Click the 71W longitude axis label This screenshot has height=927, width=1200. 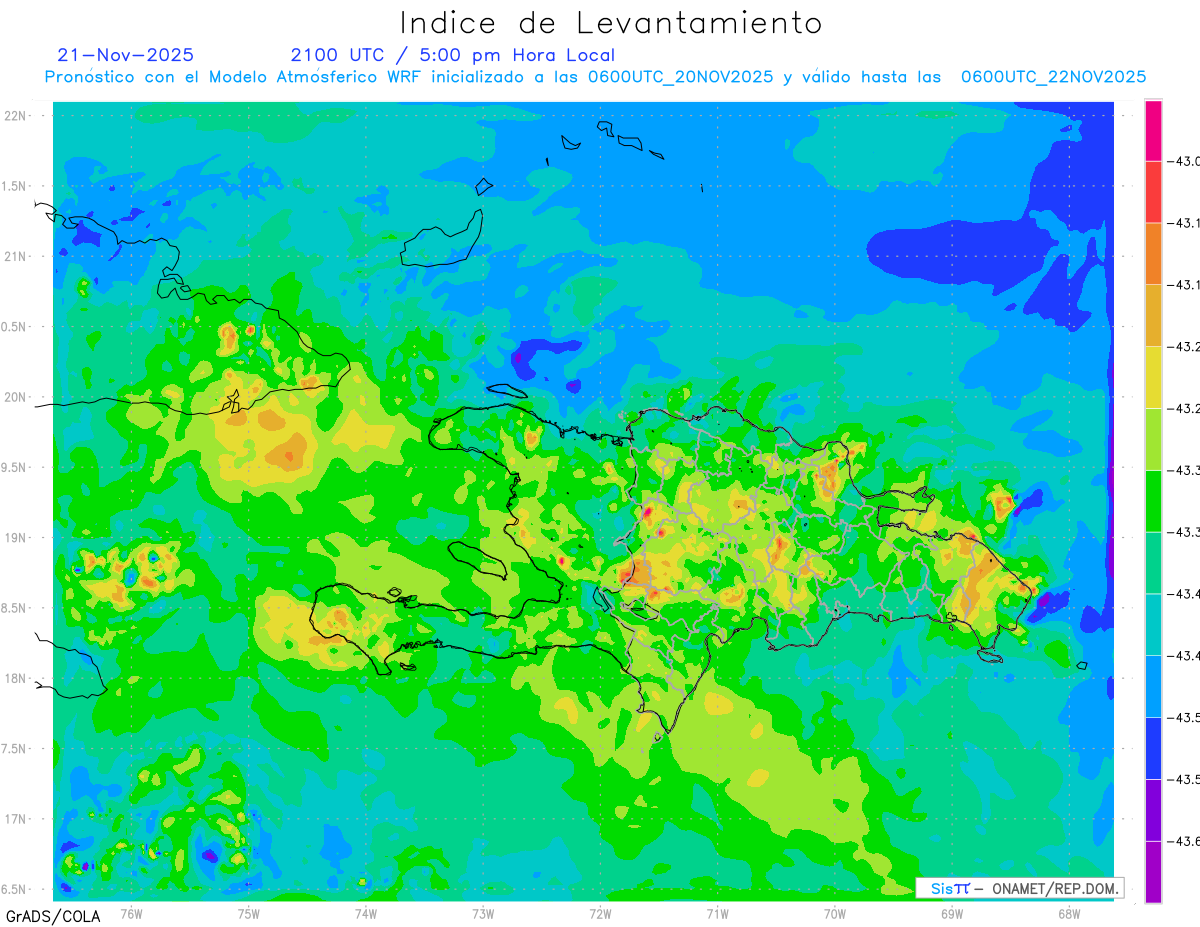(717, 913)
